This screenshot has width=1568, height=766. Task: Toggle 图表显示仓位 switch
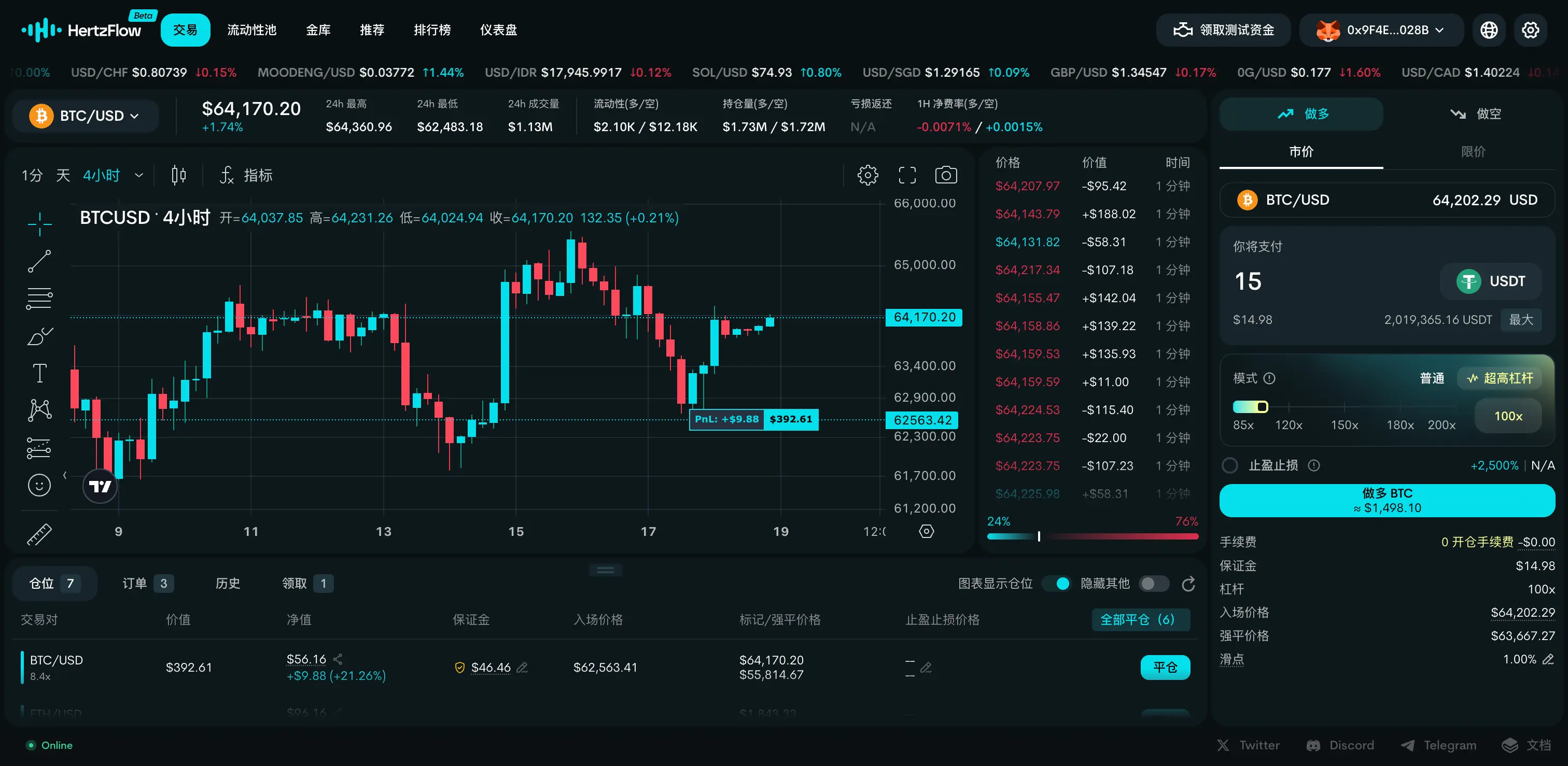(x=1057, y=584)
